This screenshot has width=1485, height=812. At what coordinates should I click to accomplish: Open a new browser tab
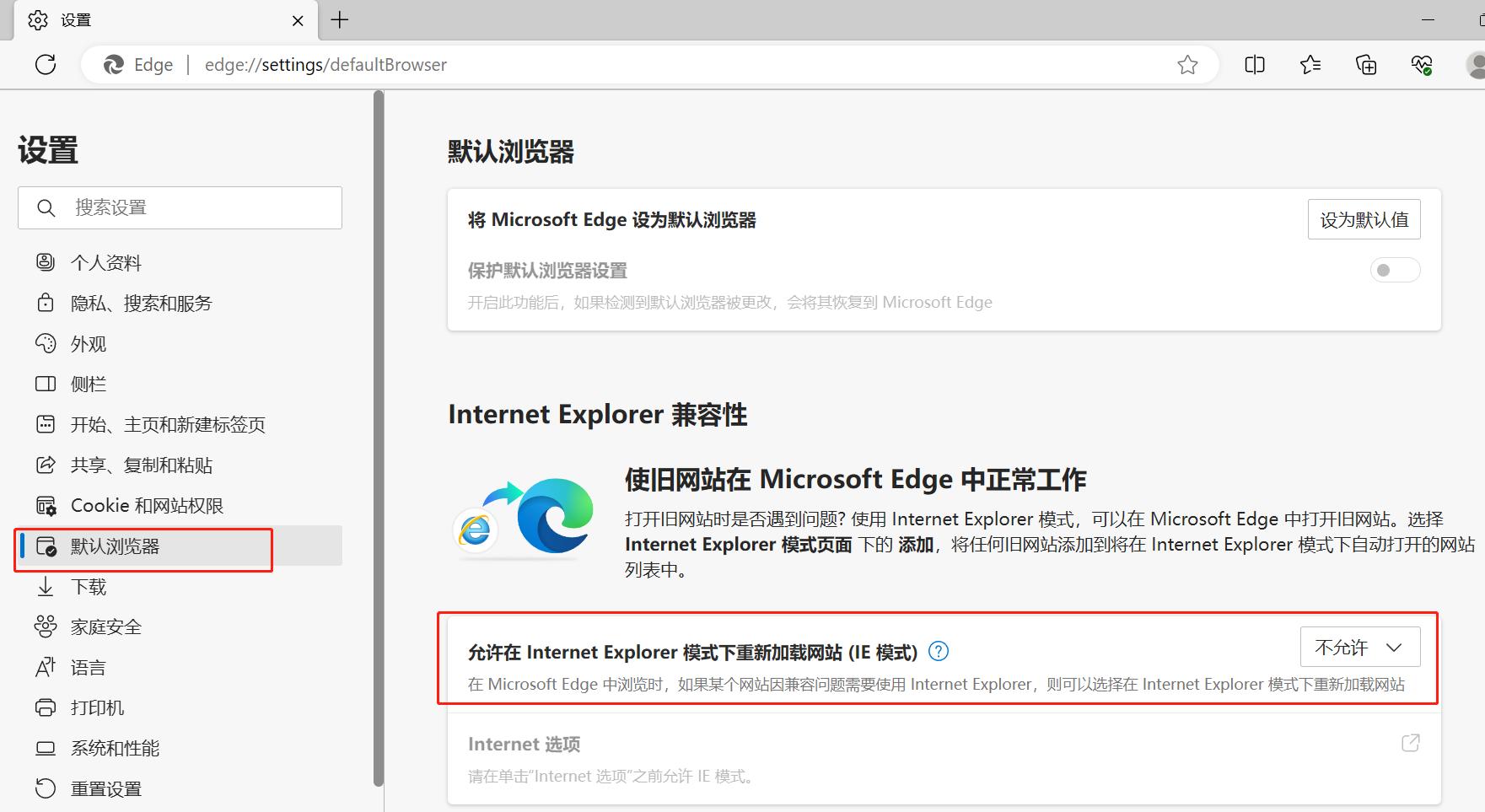pos(340,19)
